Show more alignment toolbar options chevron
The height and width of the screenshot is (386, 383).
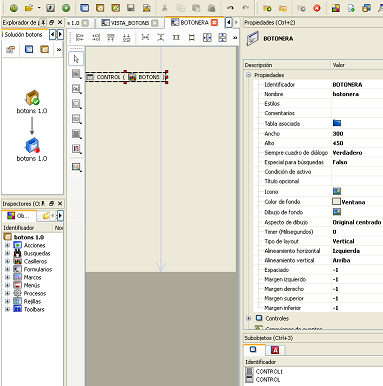tap(235, 38)
